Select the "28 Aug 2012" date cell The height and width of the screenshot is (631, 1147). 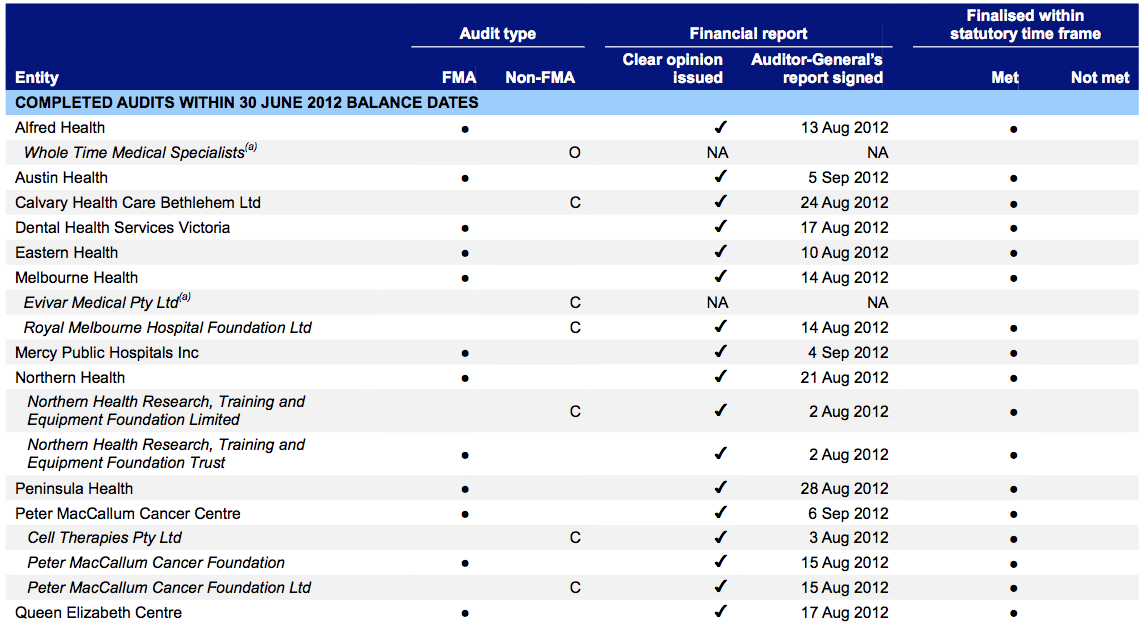coord(844,488)
